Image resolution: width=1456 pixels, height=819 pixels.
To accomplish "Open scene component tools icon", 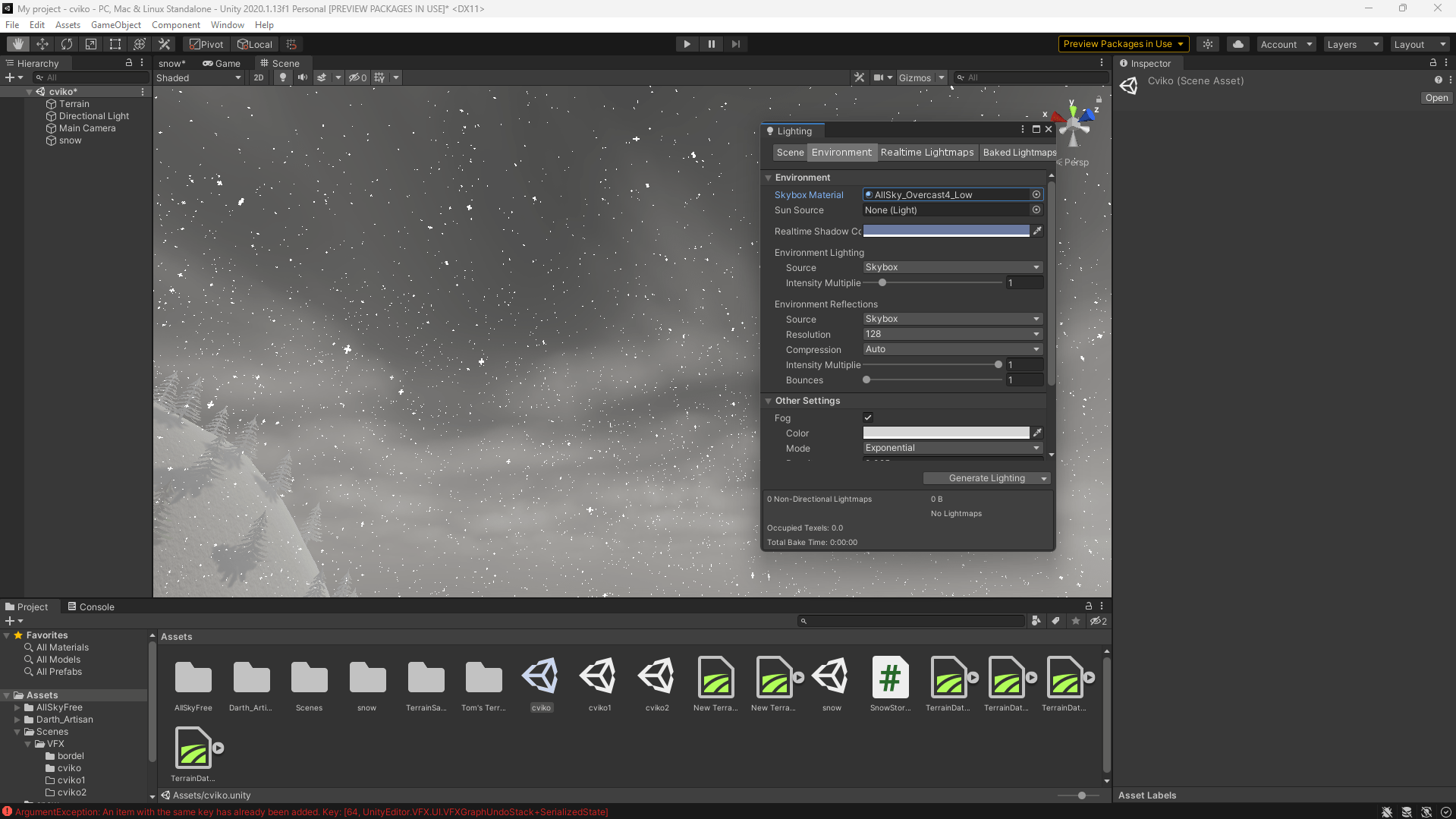I will tap(859, 77).
